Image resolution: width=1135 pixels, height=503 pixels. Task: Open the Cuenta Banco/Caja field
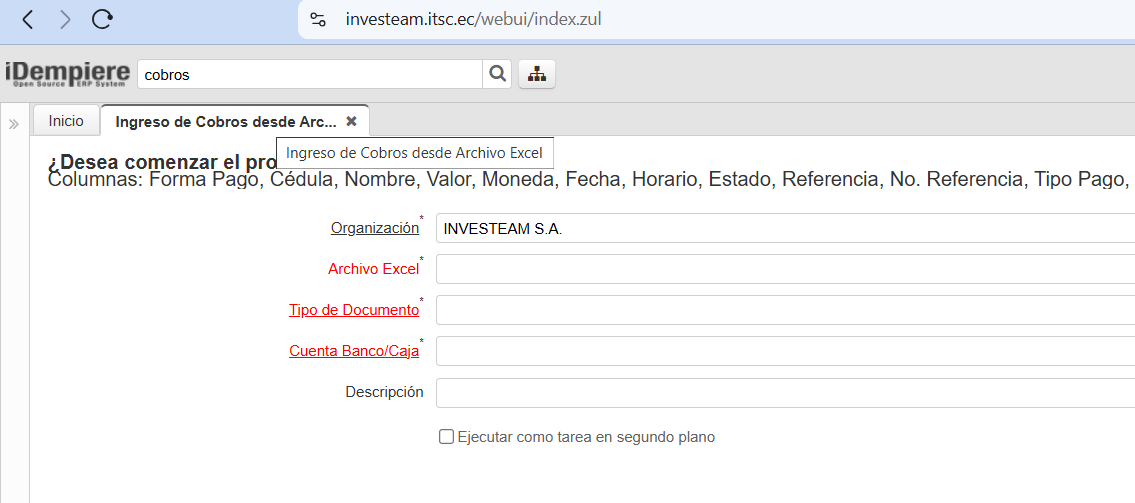pos(785,351)
